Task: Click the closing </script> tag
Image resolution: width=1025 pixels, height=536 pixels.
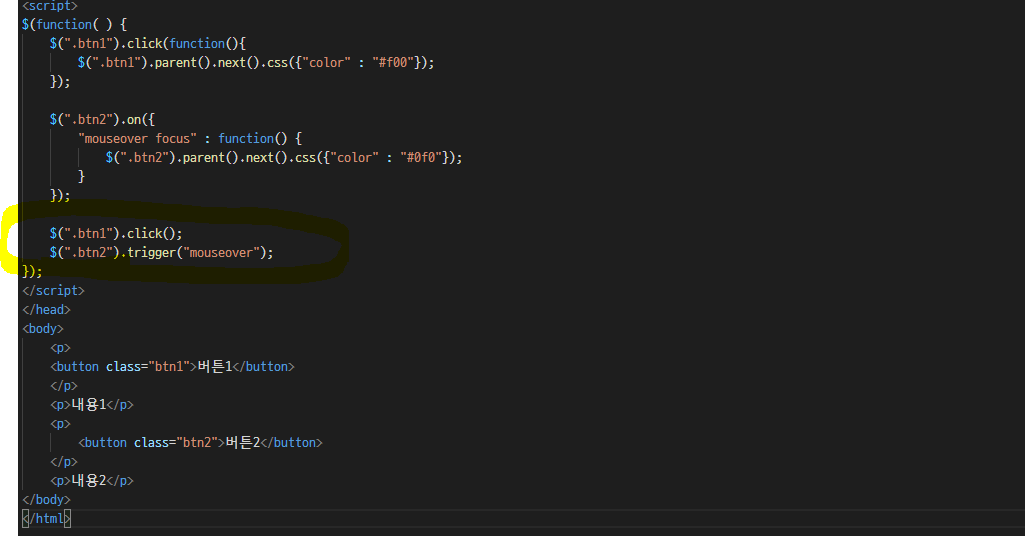Action: (x=54, y=290)
